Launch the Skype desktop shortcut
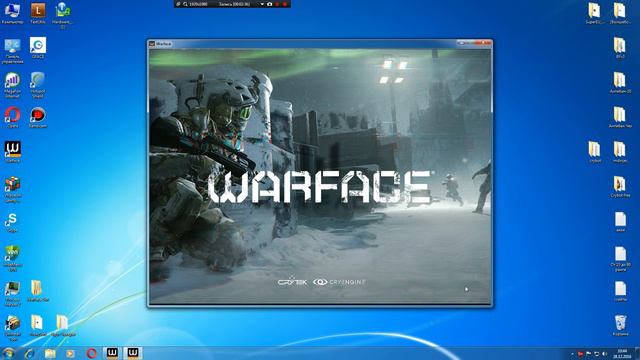This screenshot has width=640, height=360. (x=12, y=222)
